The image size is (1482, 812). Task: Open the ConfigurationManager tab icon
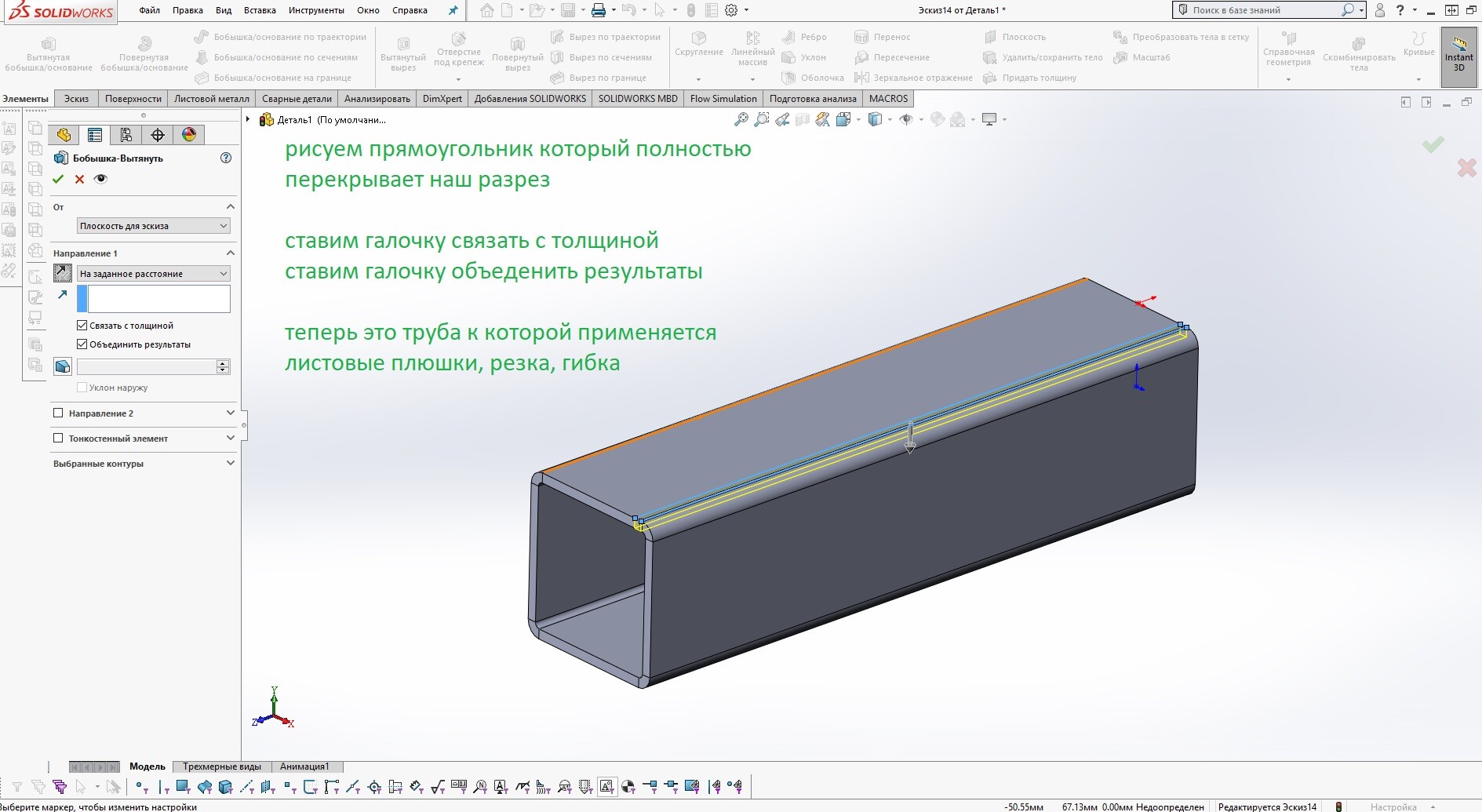(126, 135)
